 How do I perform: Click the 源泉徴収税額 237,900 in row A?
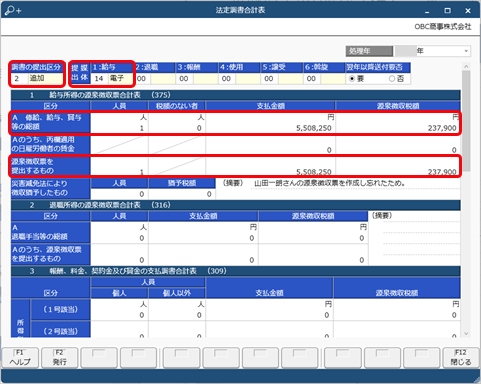[442, 128]
